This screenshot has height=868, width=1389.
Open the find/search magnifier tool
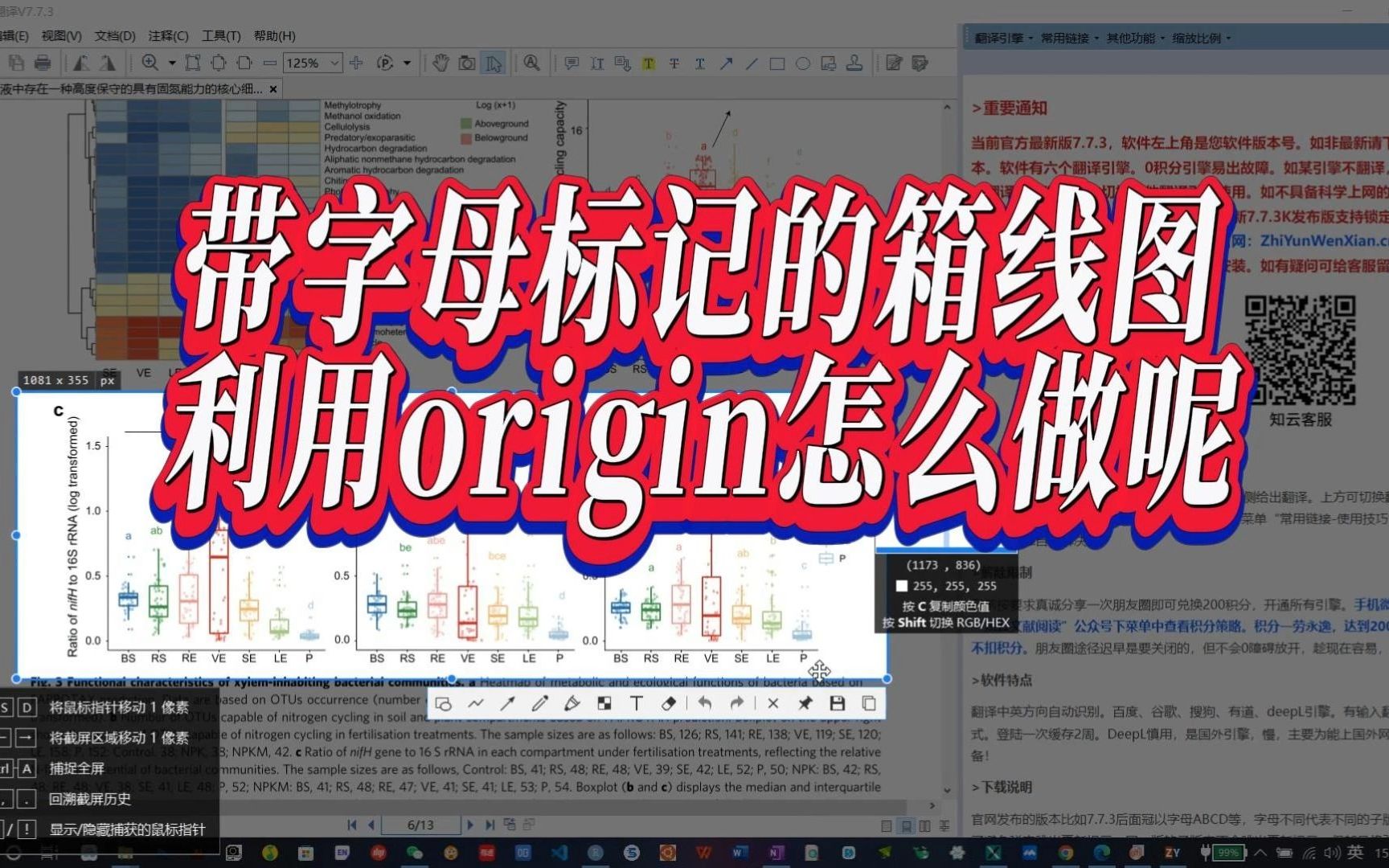[531, 63]
